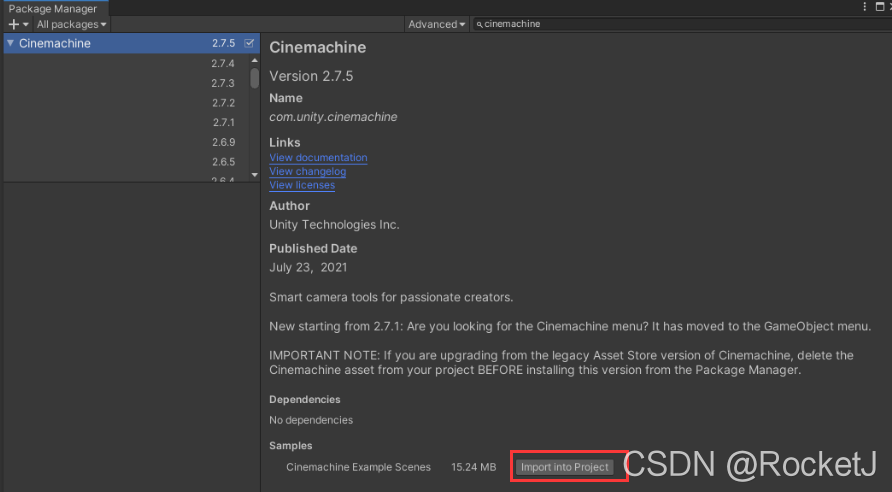Viewport: 892px width, 492px height.
Task: Click the version list scroll up arrow
Action: pos(254,60)
